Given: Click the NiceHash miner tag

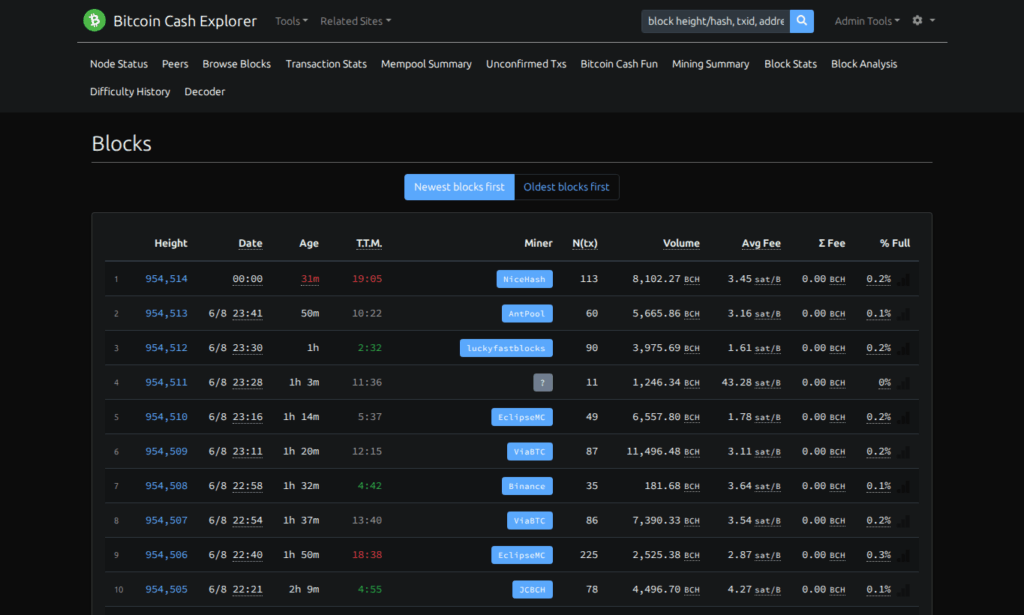Looking at the screenshot, I should [x=524, y=279].
